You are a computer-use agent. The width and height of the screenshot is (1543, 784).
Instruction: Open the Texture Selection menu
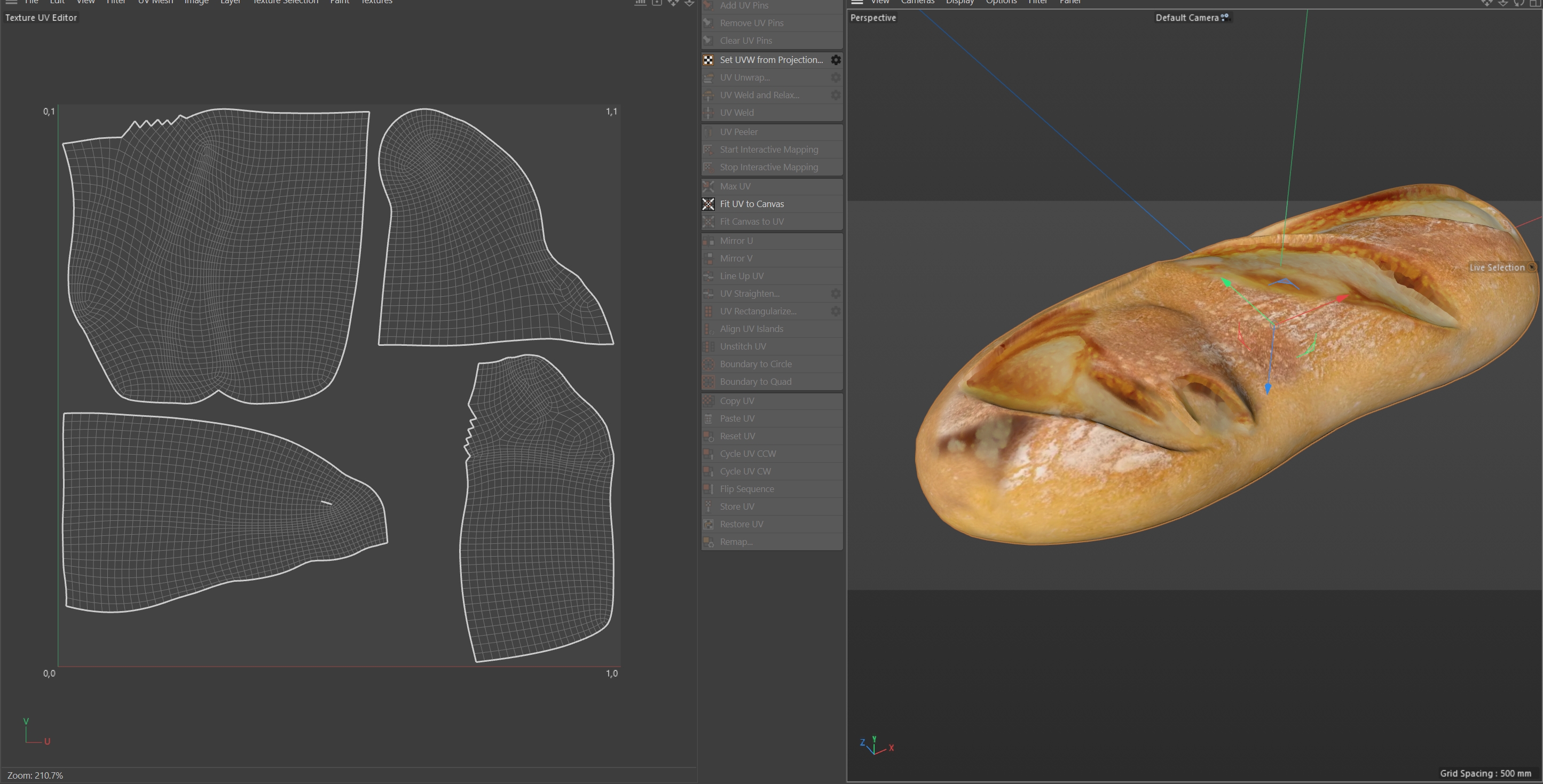coord(285,2)
